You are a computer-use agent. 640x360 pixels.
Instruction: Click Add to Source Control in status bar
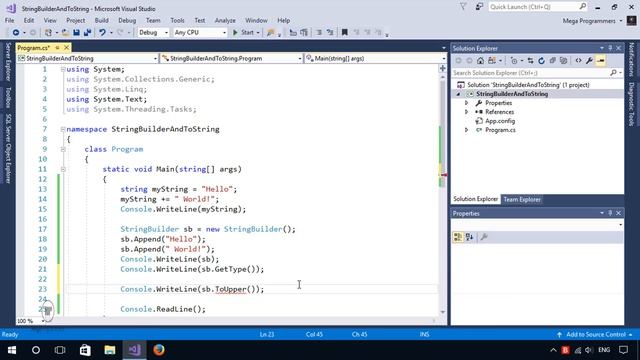[596, 334]
